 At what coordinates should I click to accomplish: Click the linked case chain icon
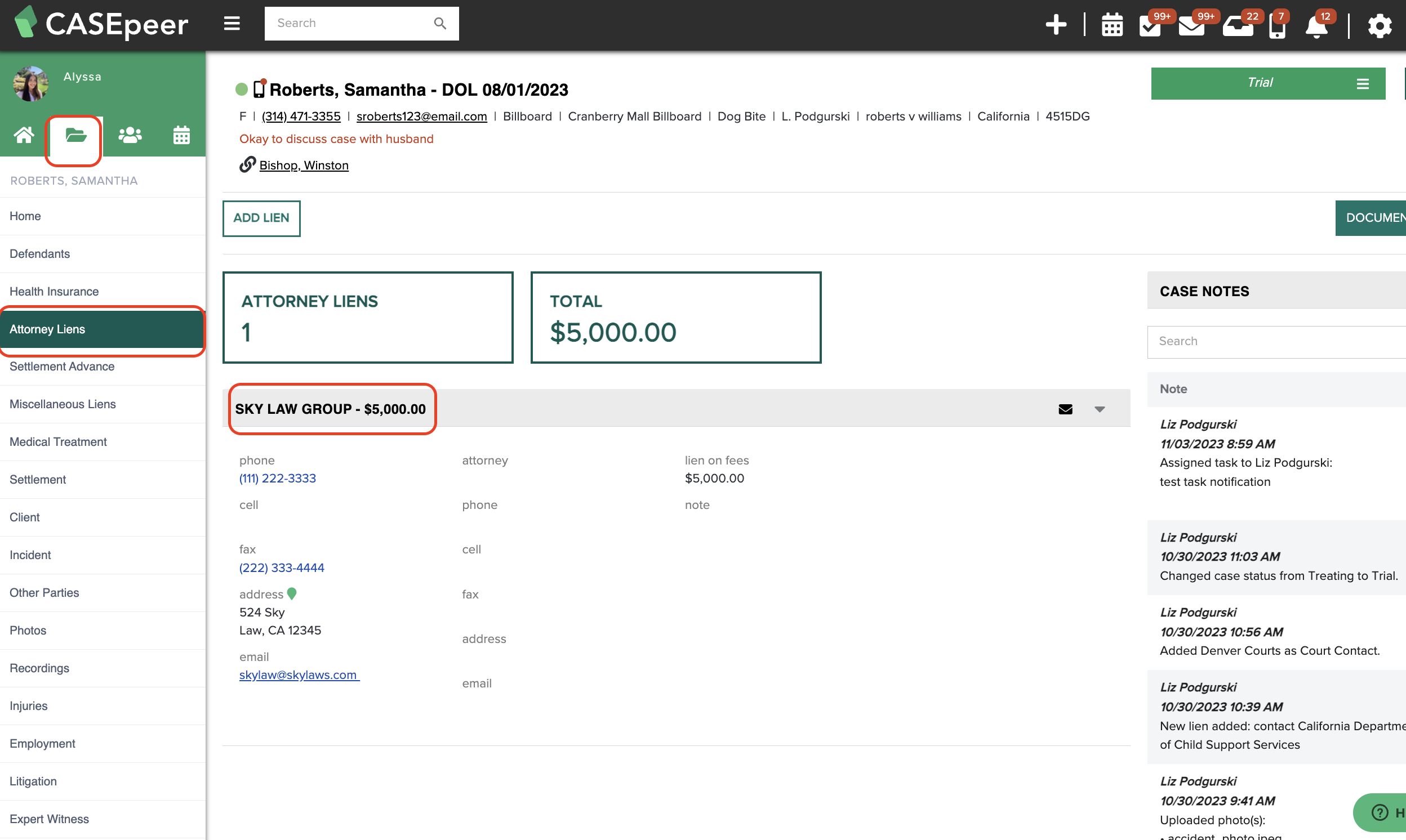[x=247, y=164]
